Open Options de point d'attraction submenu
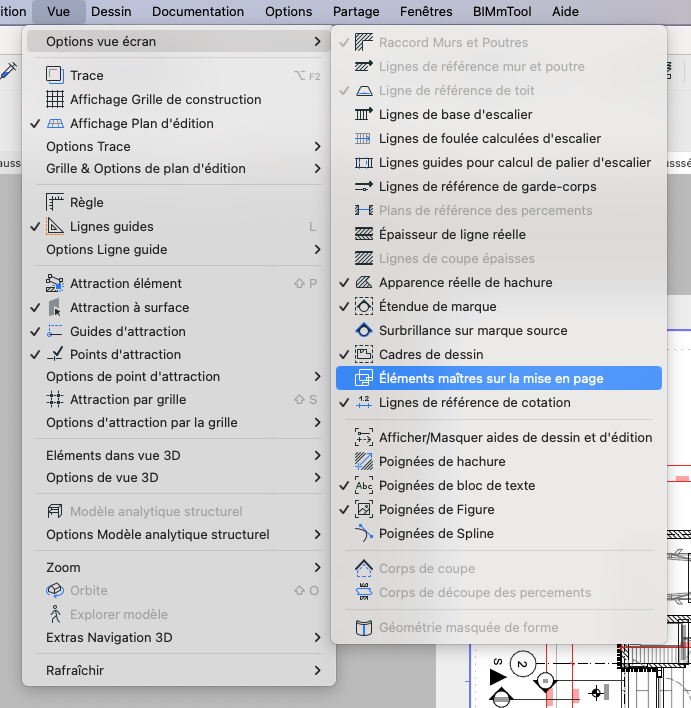 pyautogui.click(x=178, y=377)
